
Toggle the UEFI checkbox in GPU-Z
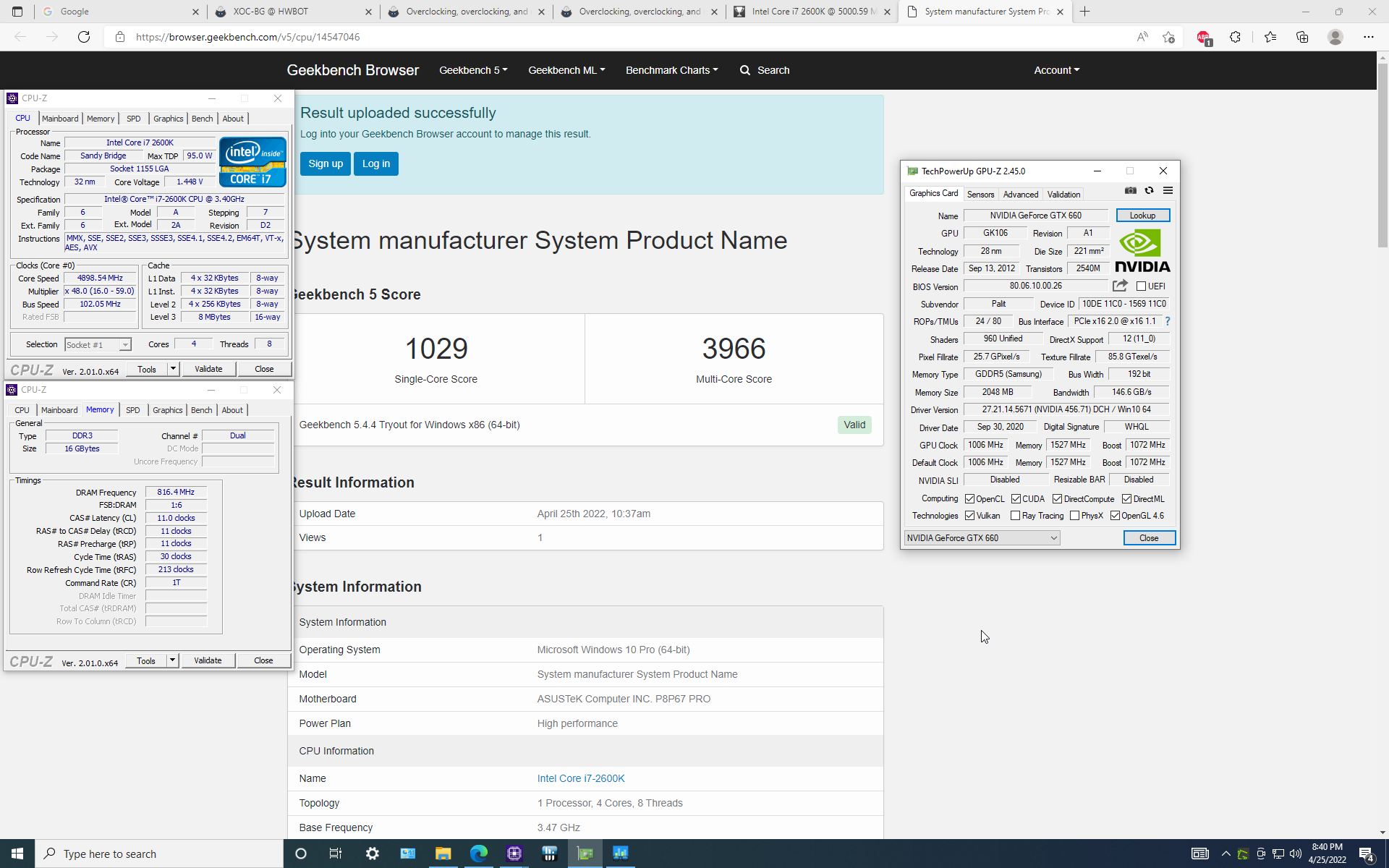[1141, 286]
